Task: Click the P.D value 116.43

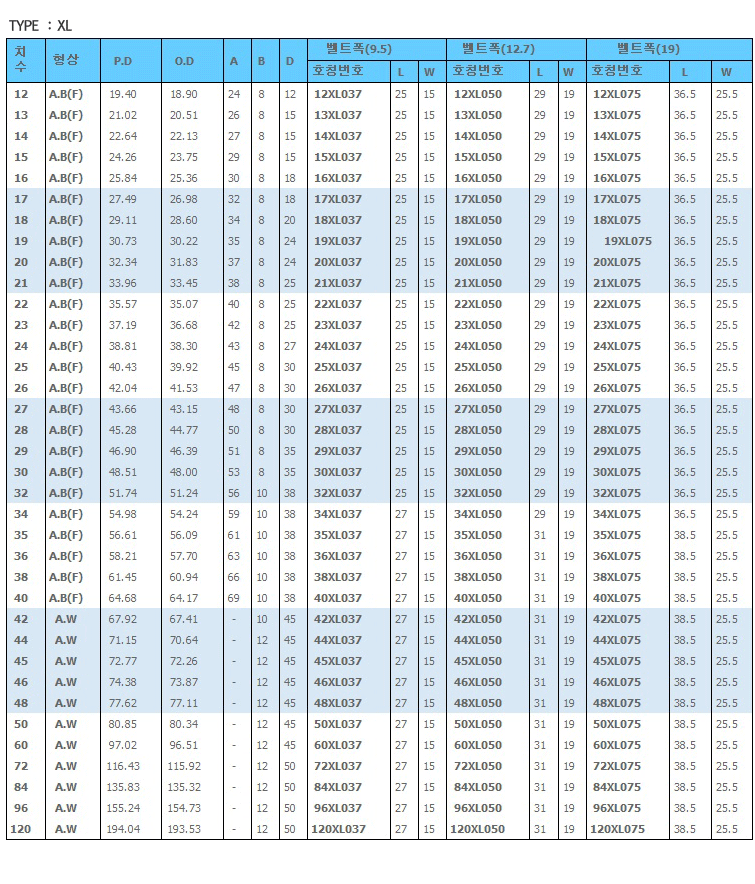Action: click(x=123, y=766)
